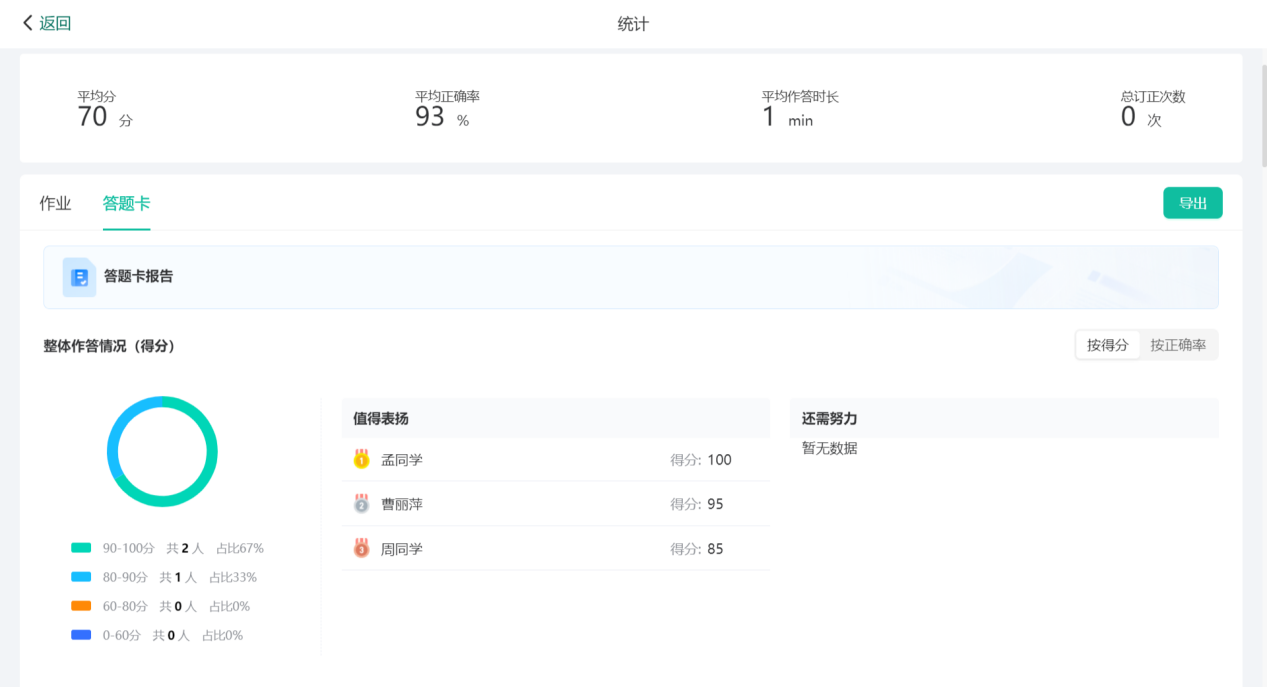Image resolution: width=1267 pixels, height=687 pixels.
Task: Click the 0-60分 legend label
Action: 122,635
